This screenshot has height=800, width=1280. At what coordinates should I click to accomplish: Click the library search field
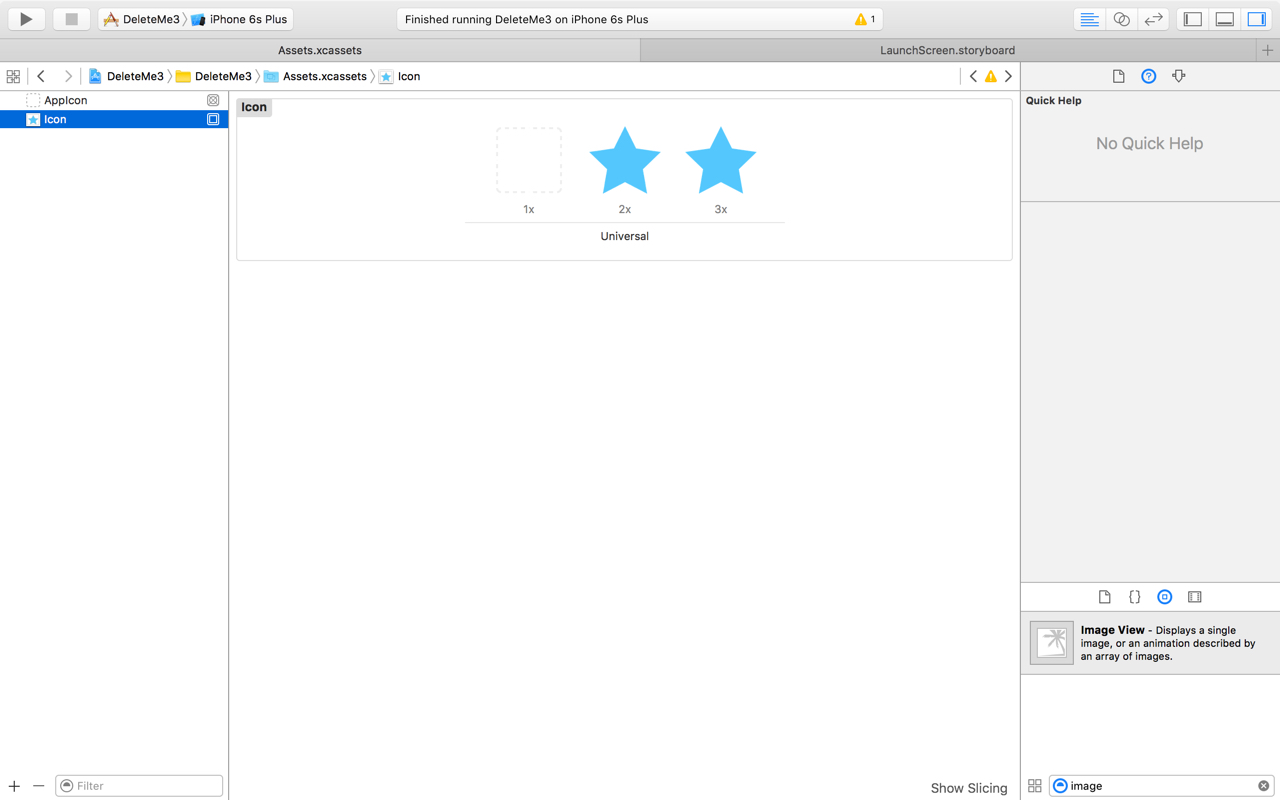click(x=1161, y=786)
